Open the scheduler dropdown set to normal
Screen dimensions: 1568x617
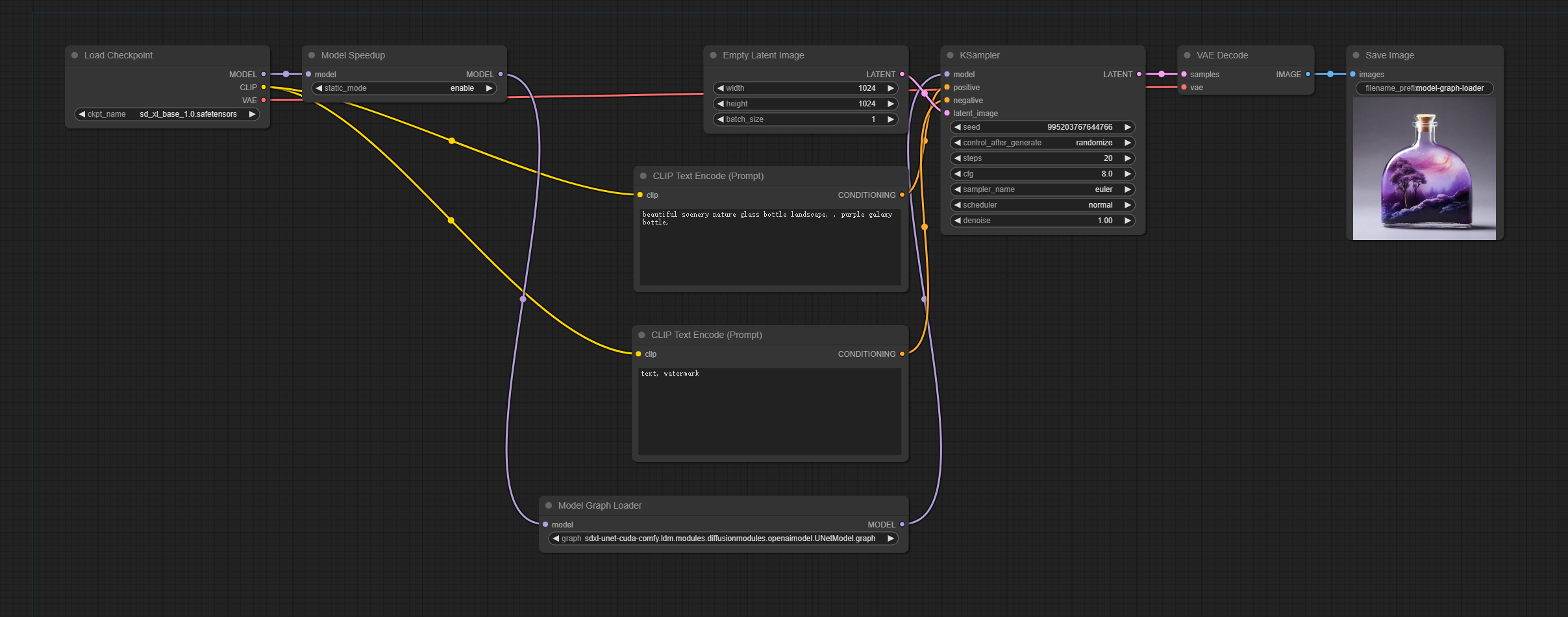pyautogui.click(x=1042, y=205)
